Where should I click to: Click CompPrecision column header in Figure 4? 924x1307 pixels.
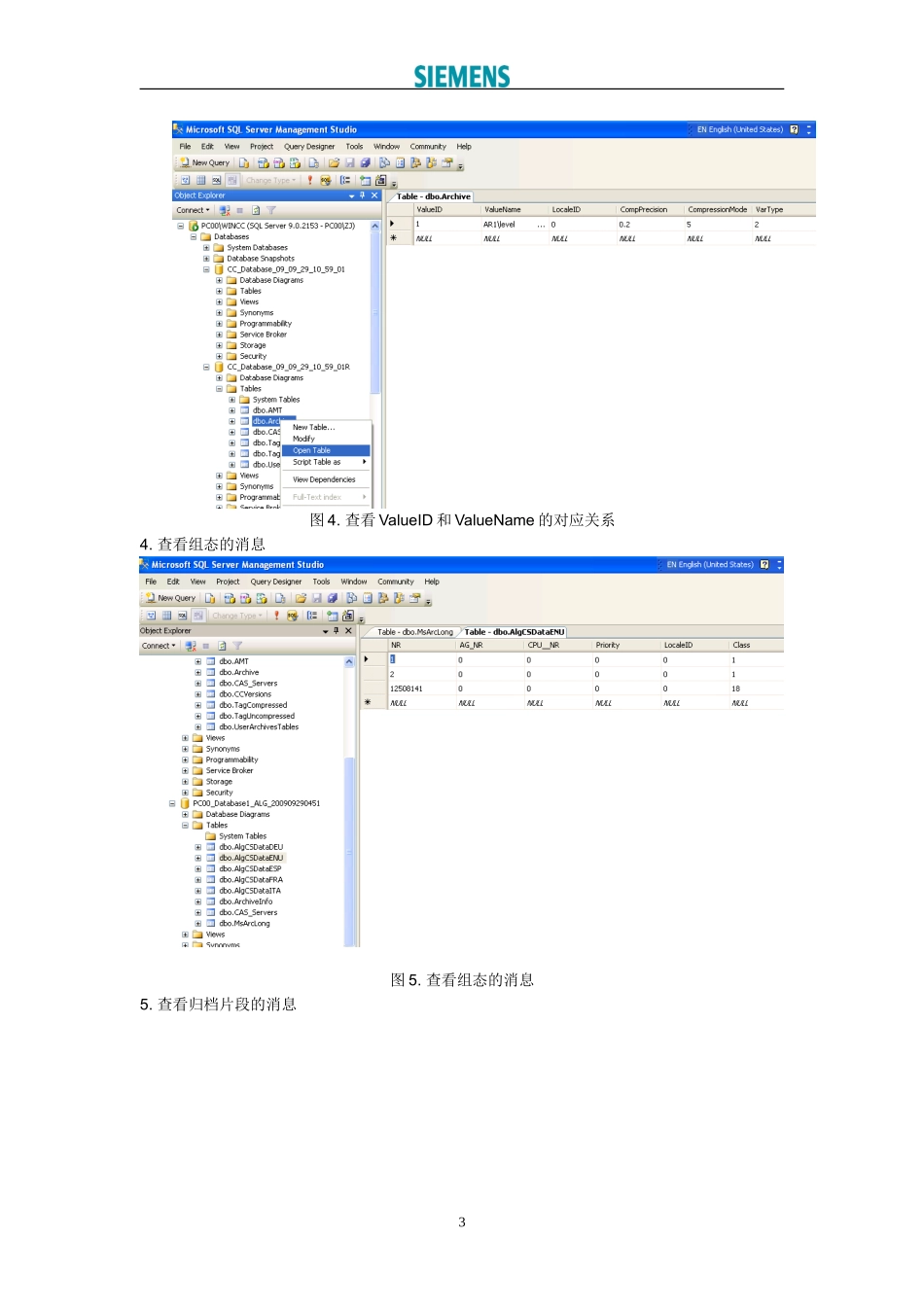[650, 210]
